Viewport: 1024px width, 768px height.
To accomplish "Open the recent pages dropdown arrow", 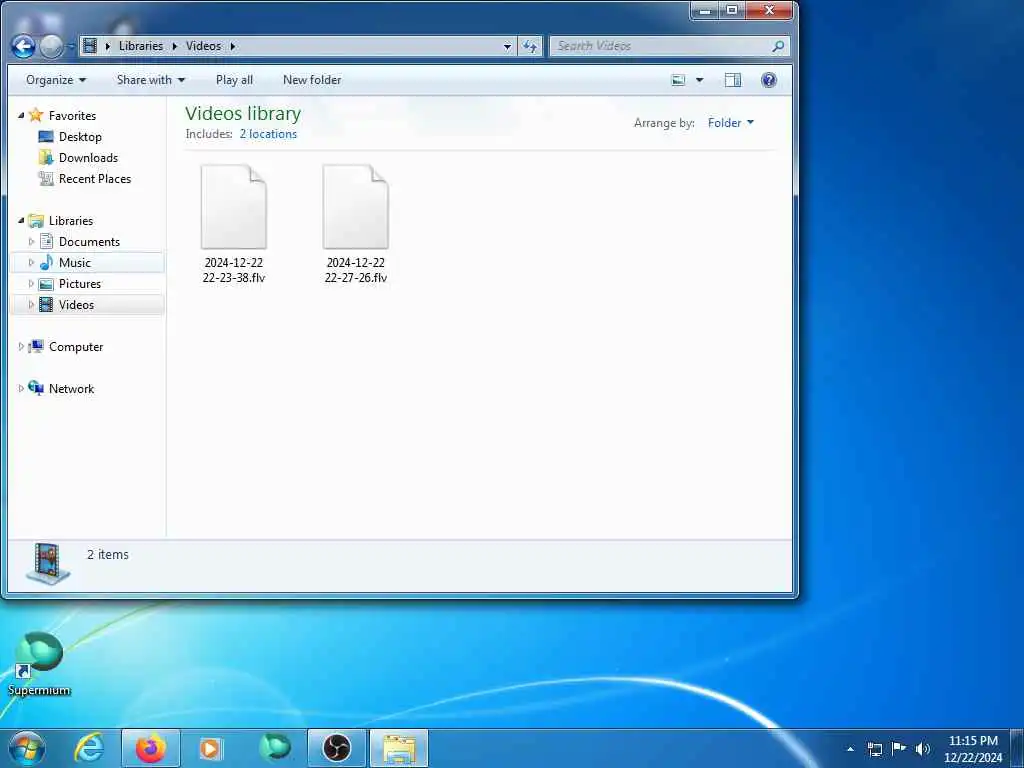I will [71, 46].
